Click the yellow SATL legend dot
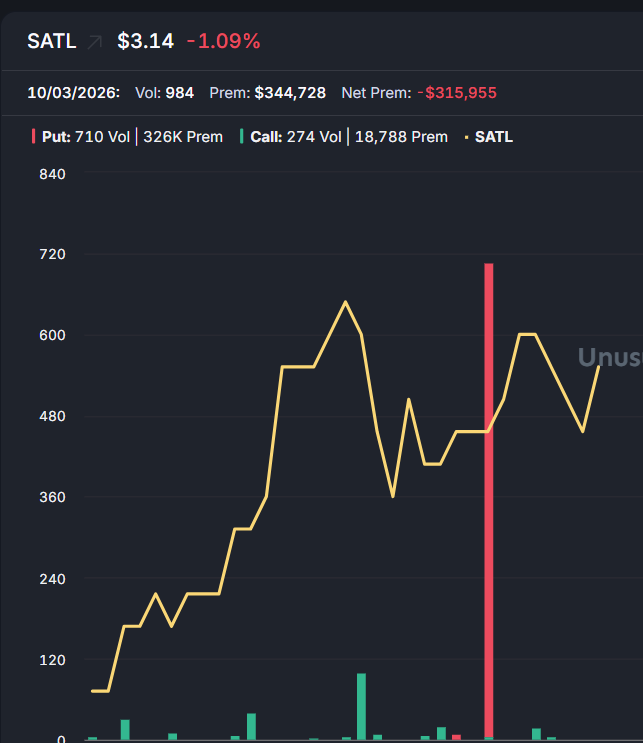The width and height of the screenshot is (643, 743). (466, 137)
